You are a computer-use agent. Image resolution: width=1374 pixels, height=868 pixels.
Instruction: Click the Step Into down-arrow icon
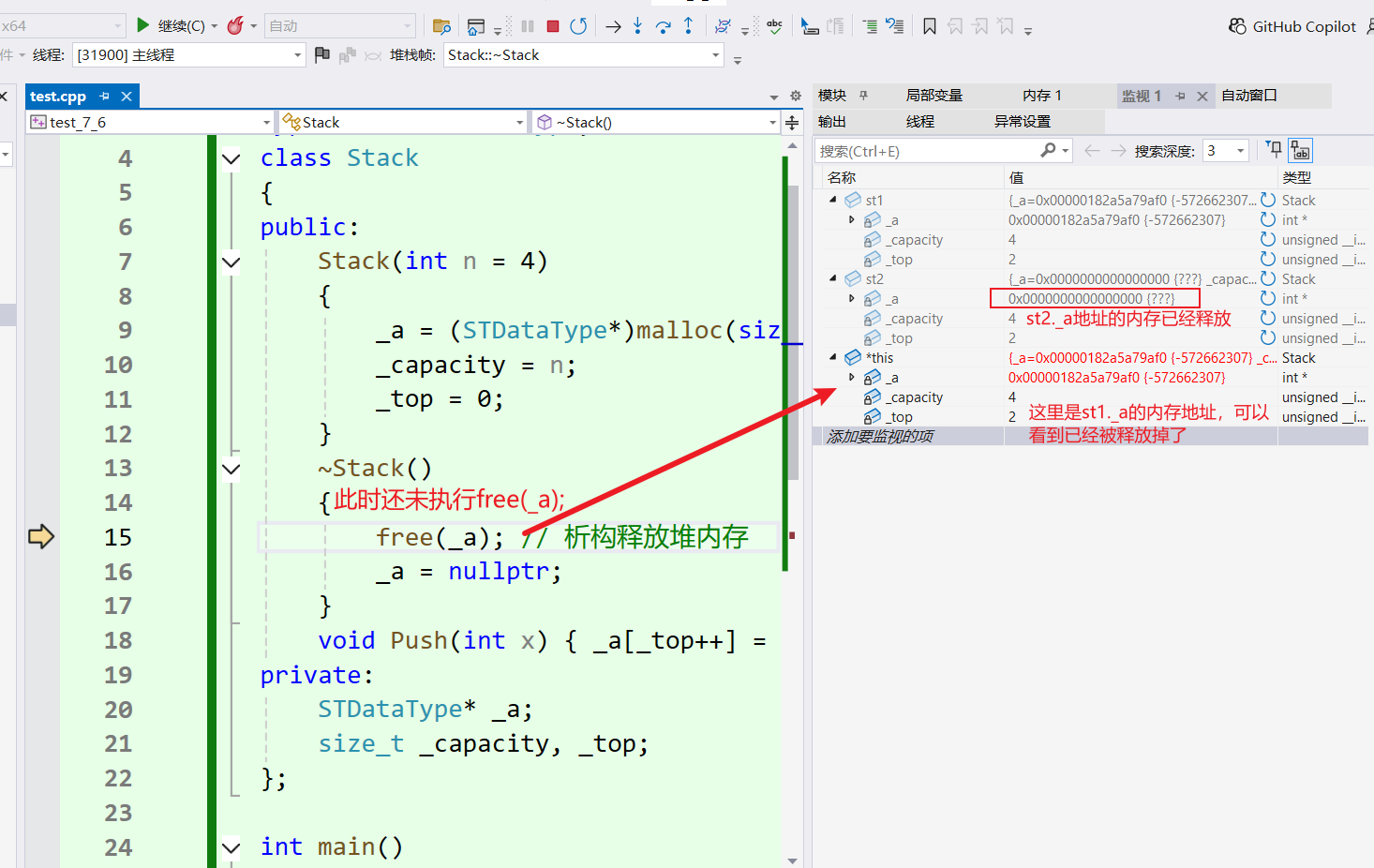(x=637, y=25)
